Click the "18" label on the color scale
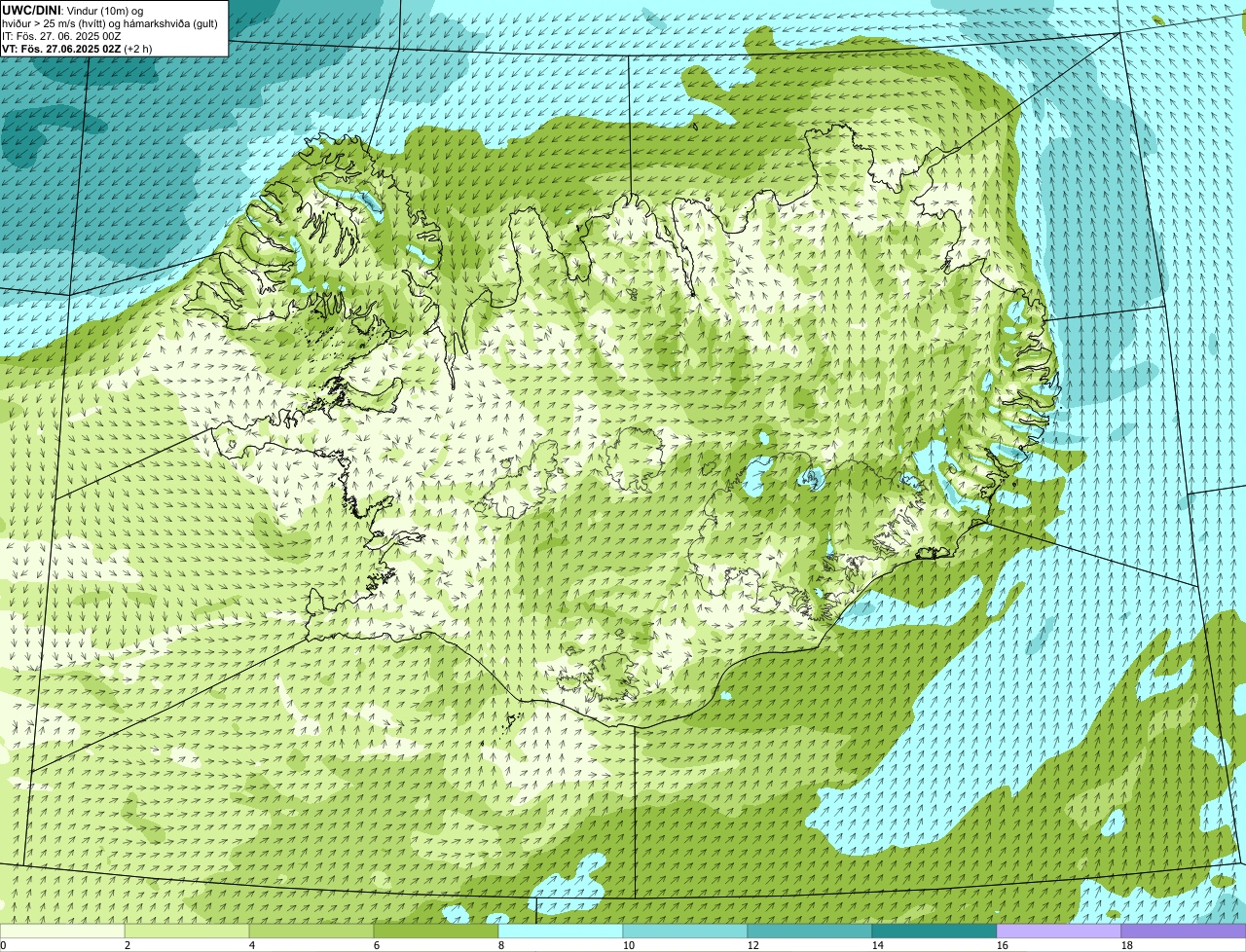The width and height of the screenshot is (1246, 952). 1127,945
